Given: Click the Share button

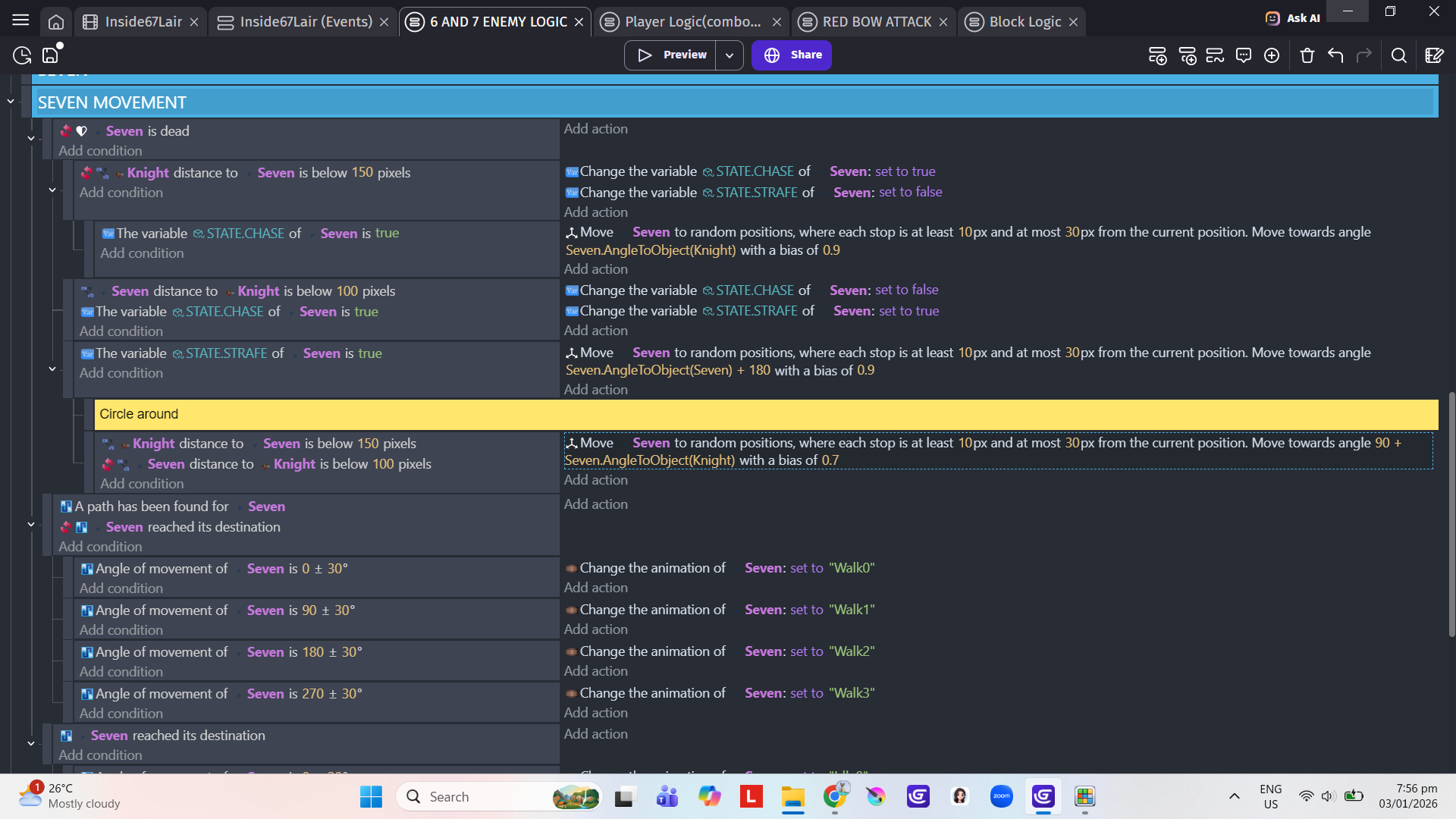Looking at the screenshot, I should coord(792,55).
